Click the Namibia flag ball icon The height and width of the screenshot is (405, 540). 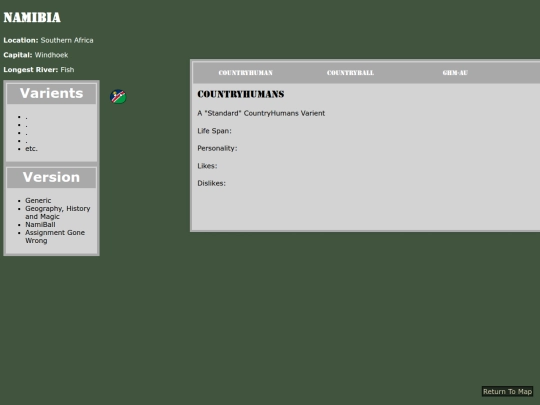pos(118,97)
